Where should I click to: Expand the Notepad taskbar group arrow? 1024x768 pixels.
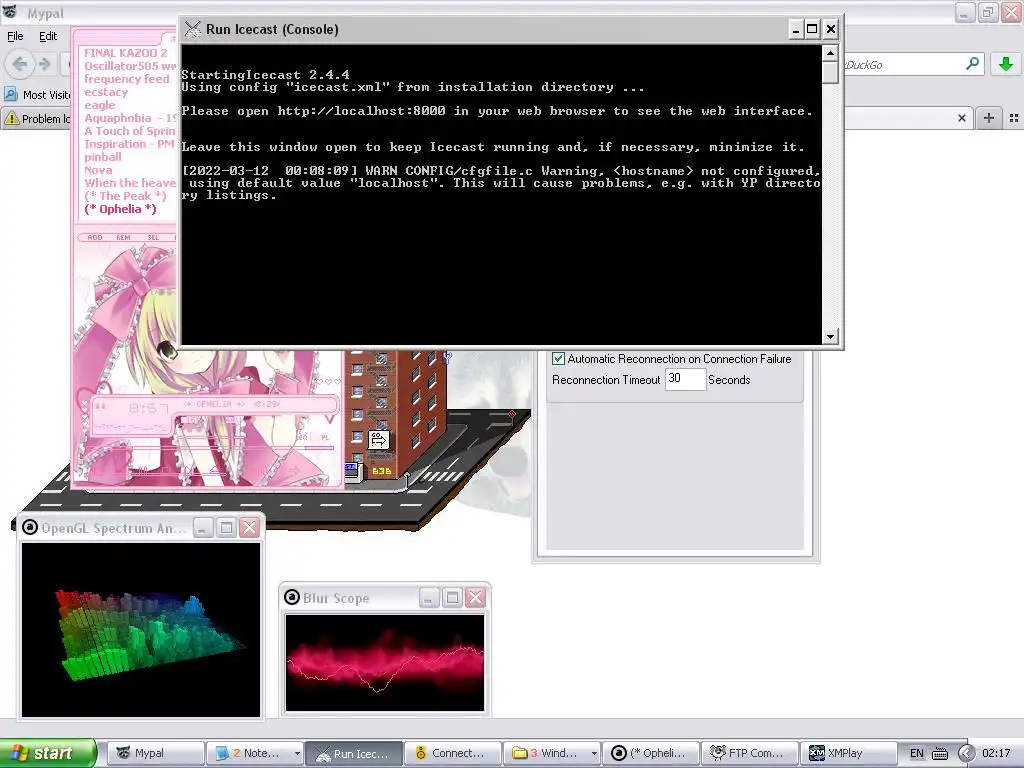(x=297, y=753)
